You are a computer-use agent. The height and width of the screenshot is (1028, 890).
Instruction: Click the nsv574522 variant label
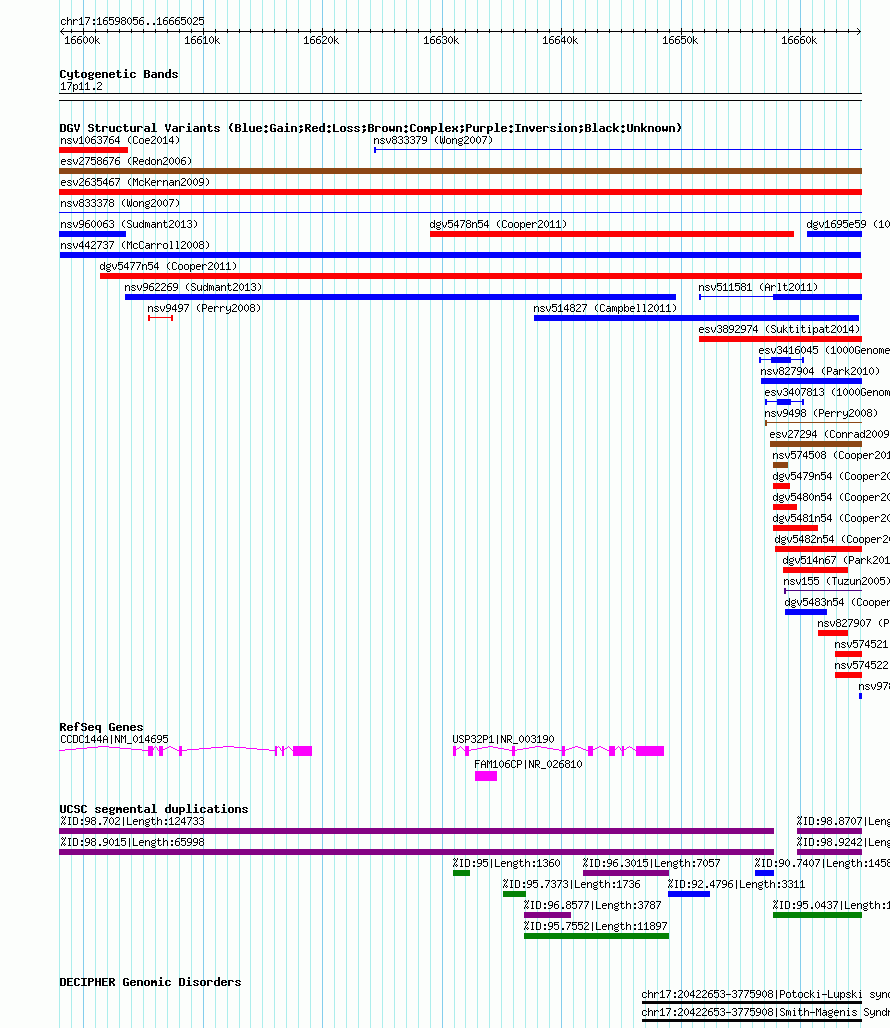[x=861, y=665]
